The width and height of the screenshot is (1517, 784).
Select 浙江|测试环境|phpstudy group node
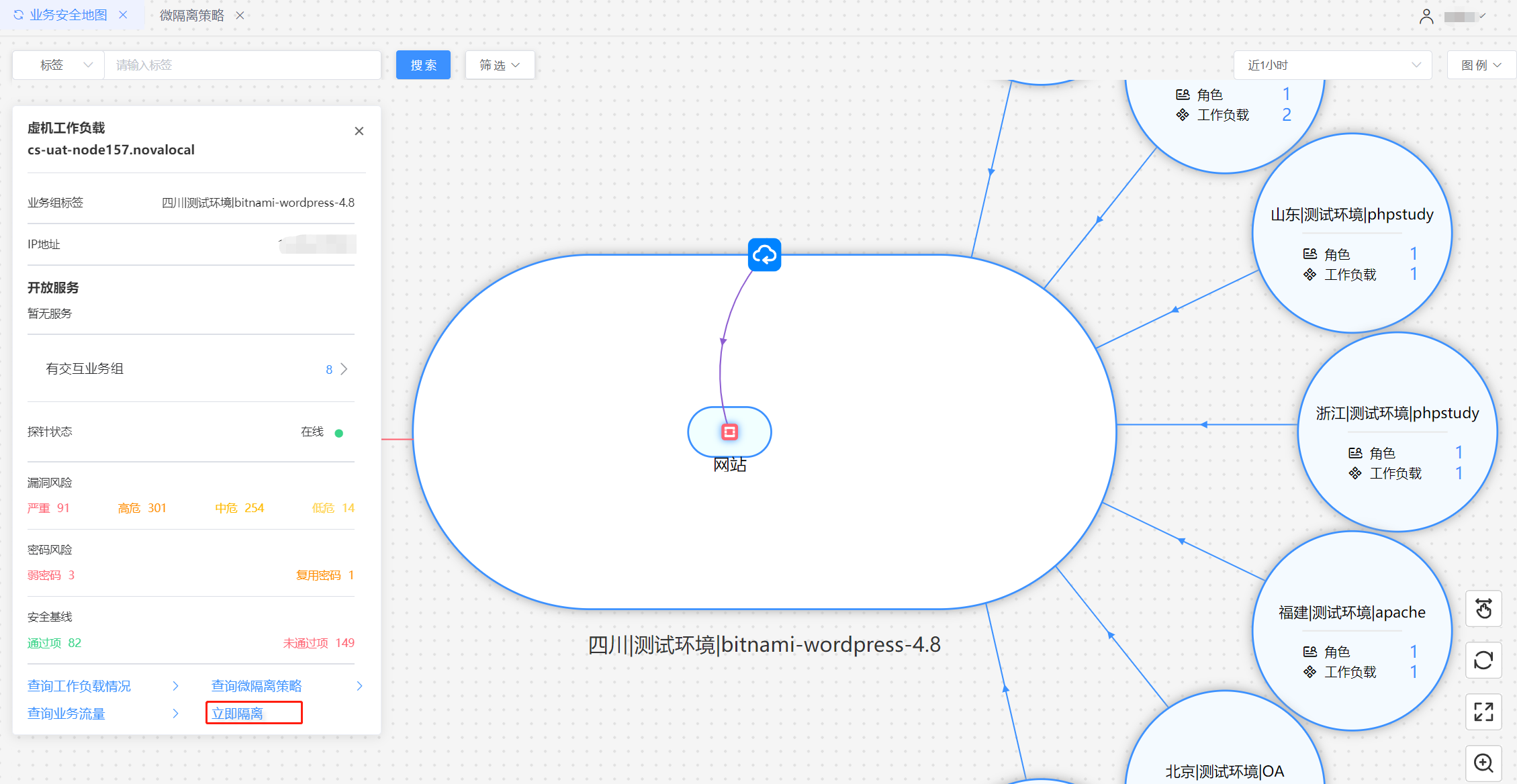1397,432
